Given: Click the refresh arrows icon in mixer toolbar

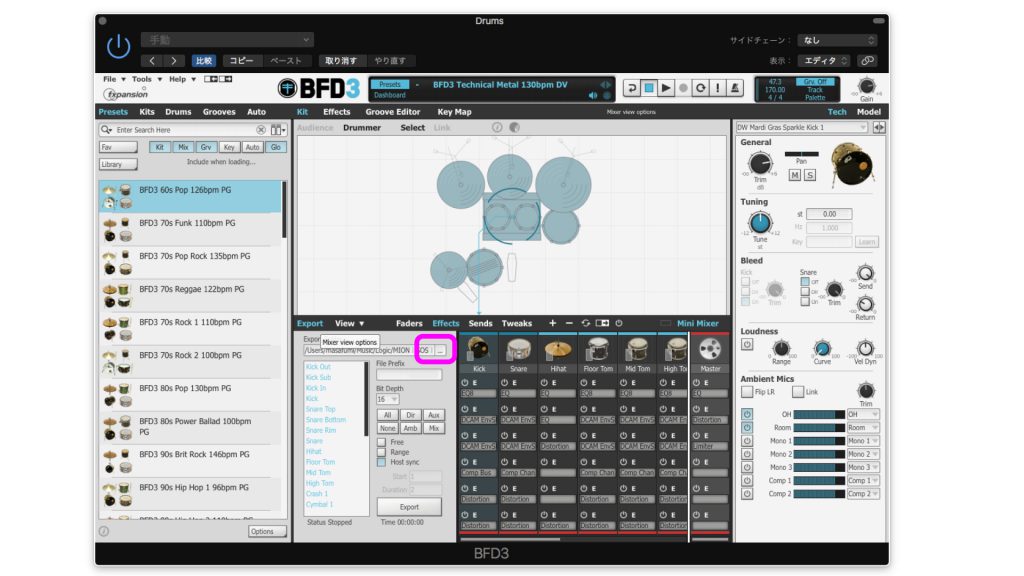Looking at the screenshot, I should pyautogui.click(x=586, y=323).
